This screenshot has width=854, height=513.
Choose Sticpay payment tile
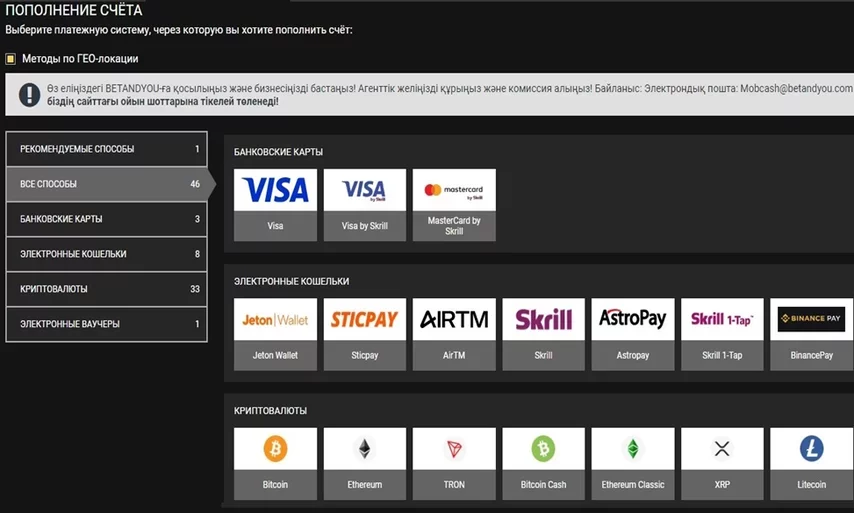pos(364,334)
